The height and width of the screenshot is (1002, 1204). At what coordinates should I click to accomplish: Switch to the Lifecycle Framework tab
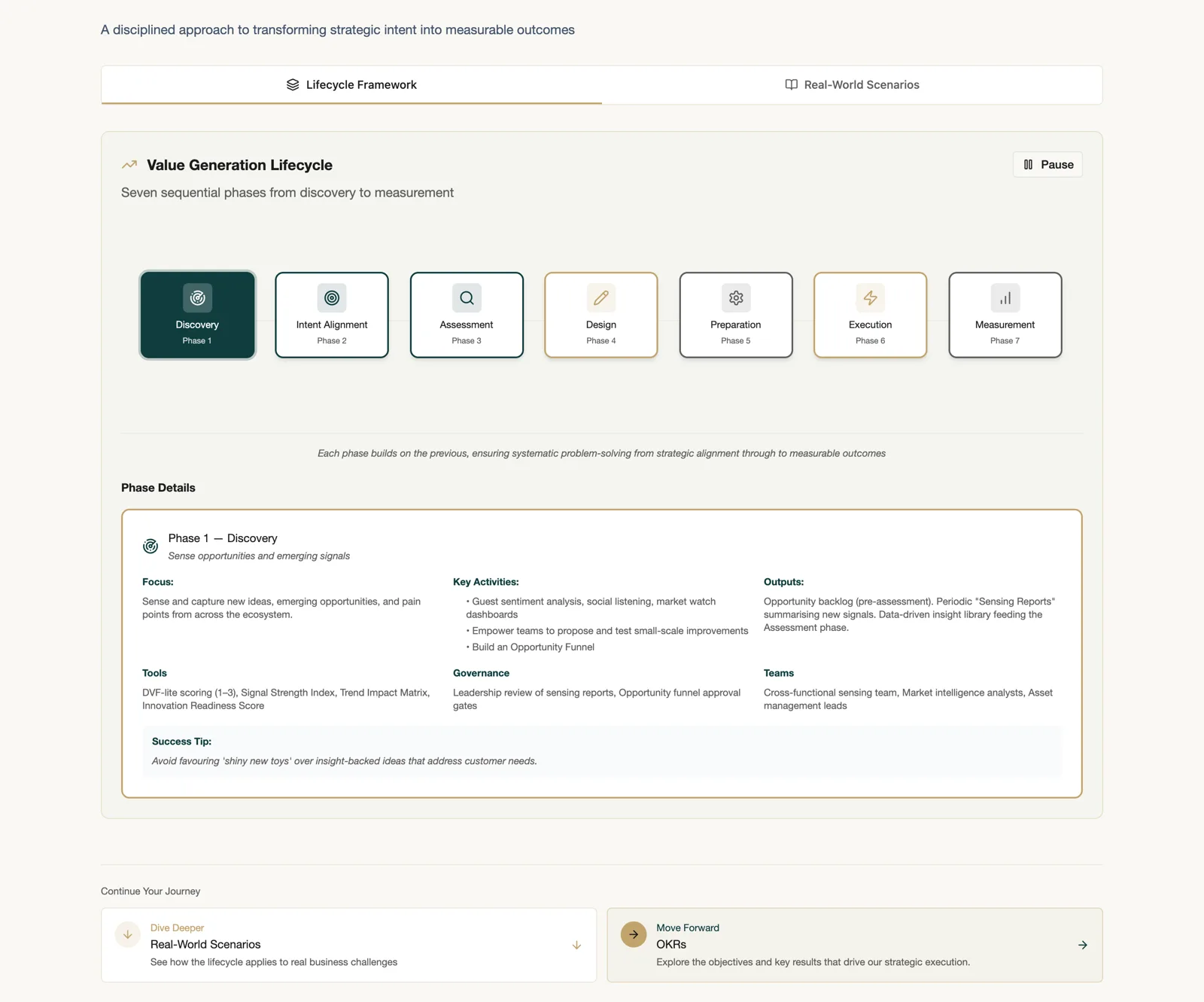tap(351, 84)
